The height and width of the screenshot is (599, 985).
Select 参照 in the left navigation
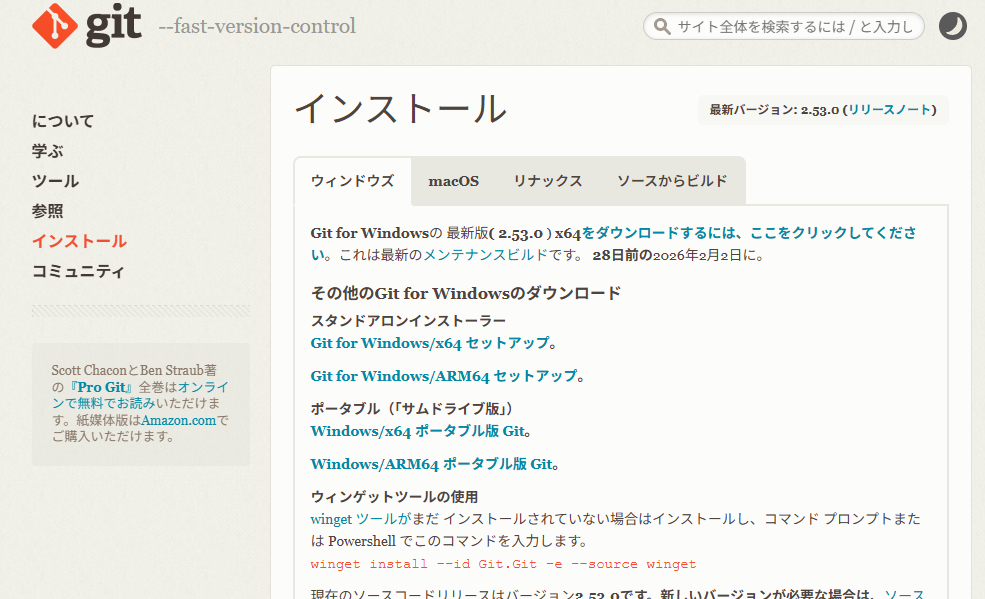(47, 211)
